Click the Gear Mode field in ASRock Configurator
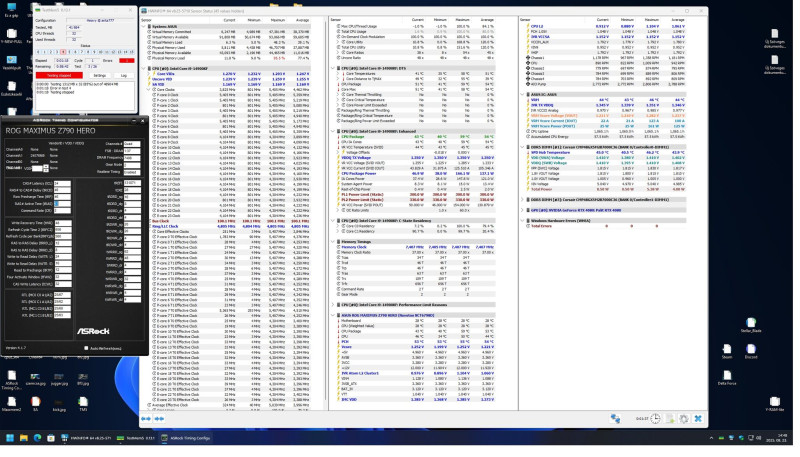The image size is (800, 457). click(132, 165)
